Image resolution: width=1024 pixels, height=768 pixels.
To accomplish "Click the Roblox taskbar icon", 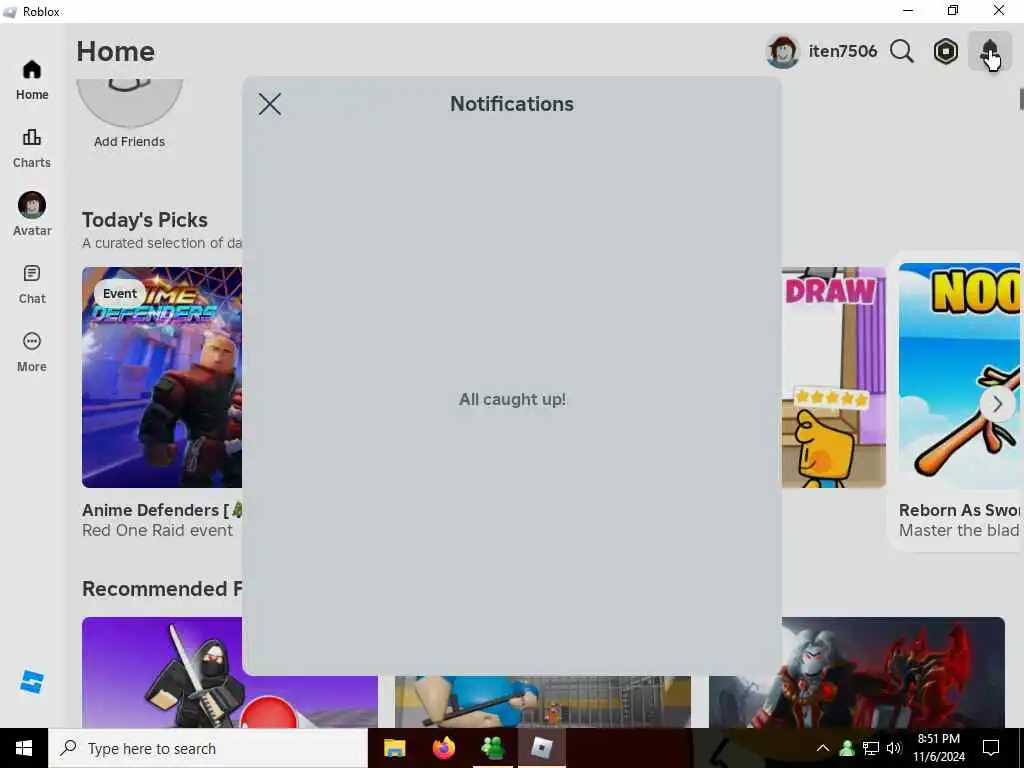I will (541, 748).
